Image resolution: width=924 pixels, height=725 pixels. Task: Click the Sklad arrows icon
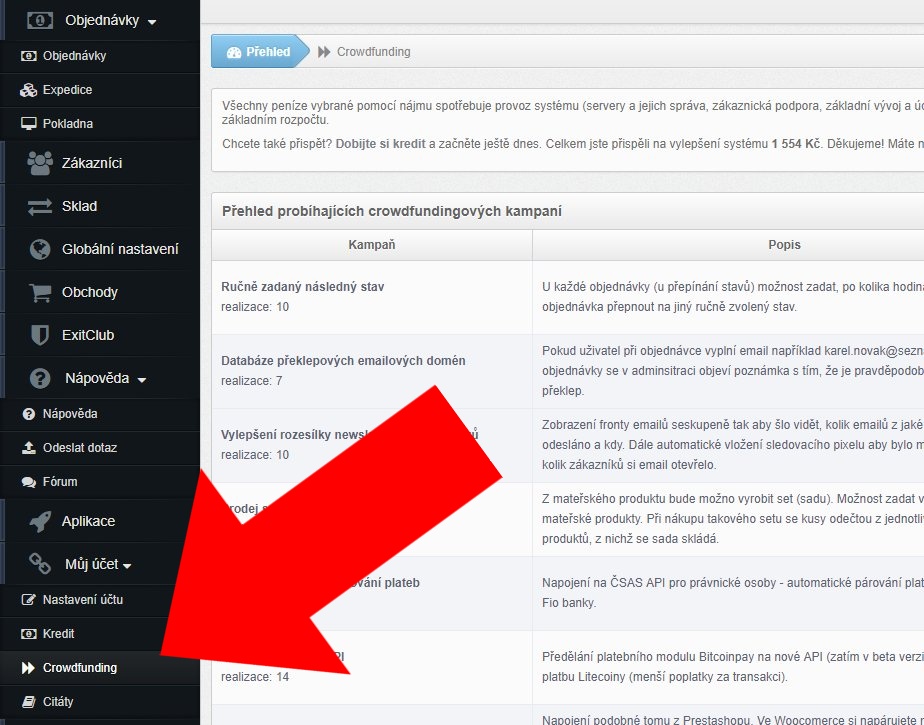point(40,206)
